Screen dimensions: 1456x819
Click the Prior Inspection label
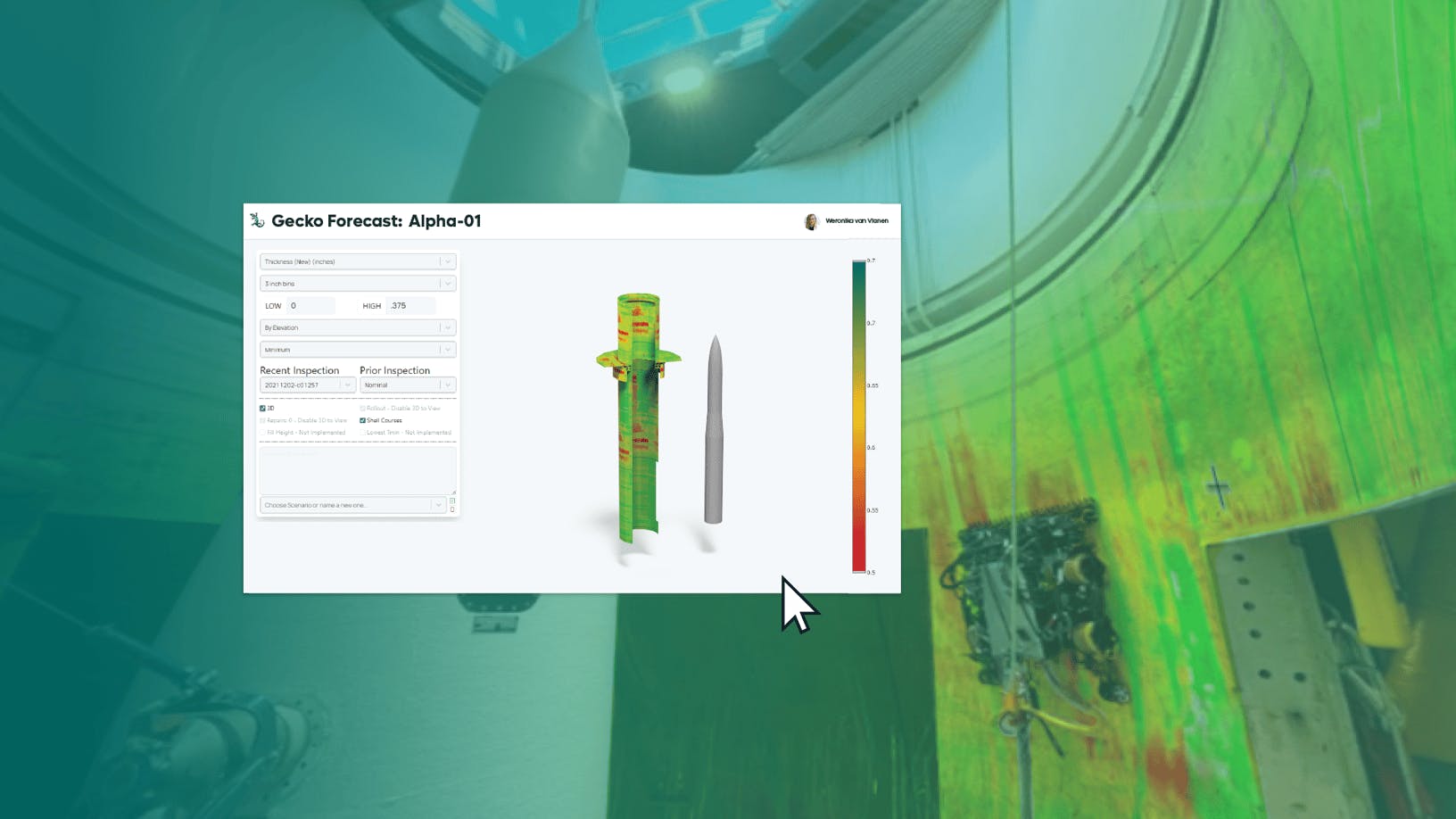[x=395, y=370]
